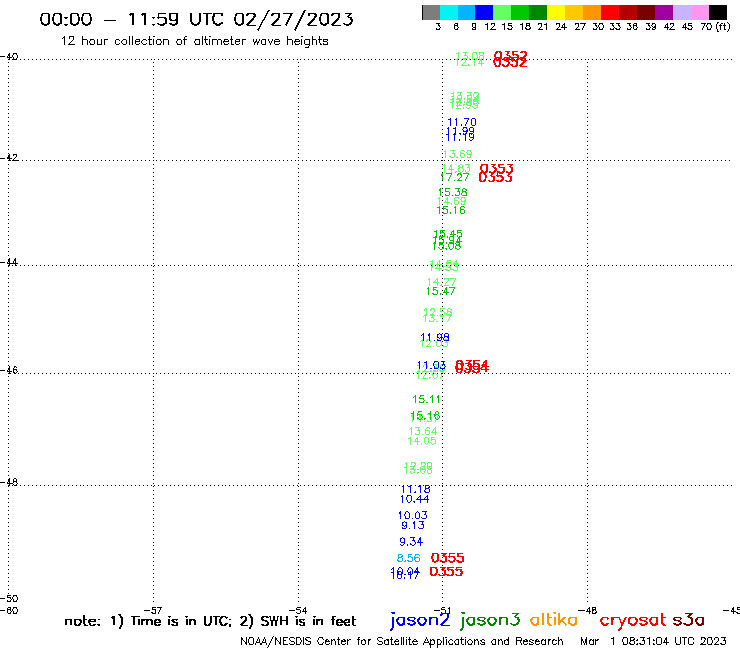Select the purple swatch in the color scale
740x650 pixels.
coord(664,12)
